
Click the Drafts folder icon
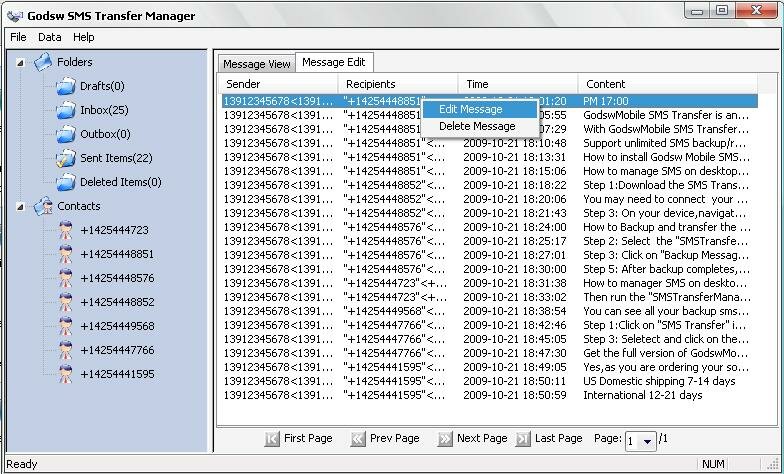coord(66,86)
